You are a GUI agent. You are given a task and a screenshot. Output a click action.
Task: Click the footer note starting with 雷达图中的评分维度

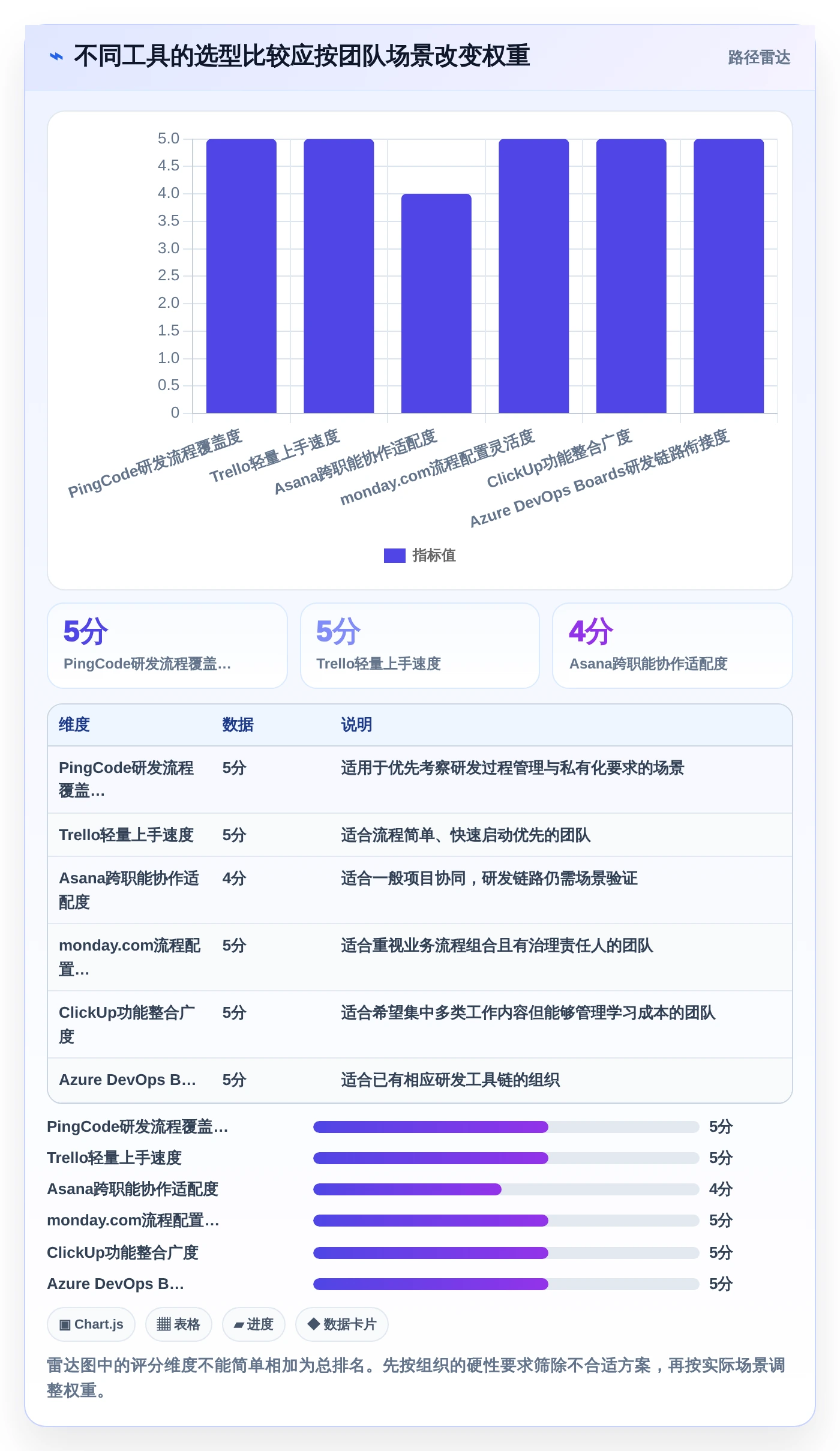point(416,1378)
